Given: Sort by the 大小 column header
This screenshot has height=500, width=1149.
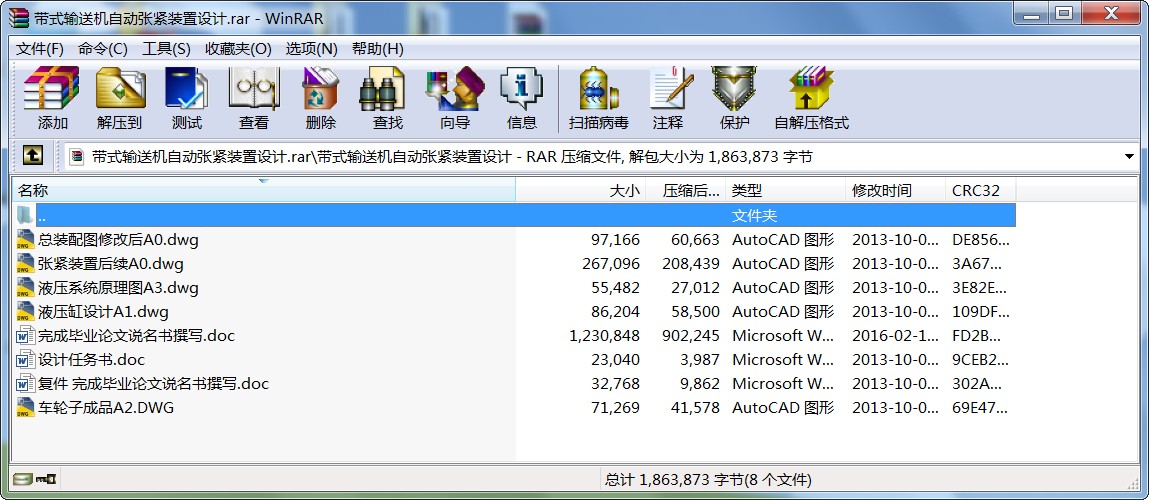Looking at the screenshot, I should [581, 191].
